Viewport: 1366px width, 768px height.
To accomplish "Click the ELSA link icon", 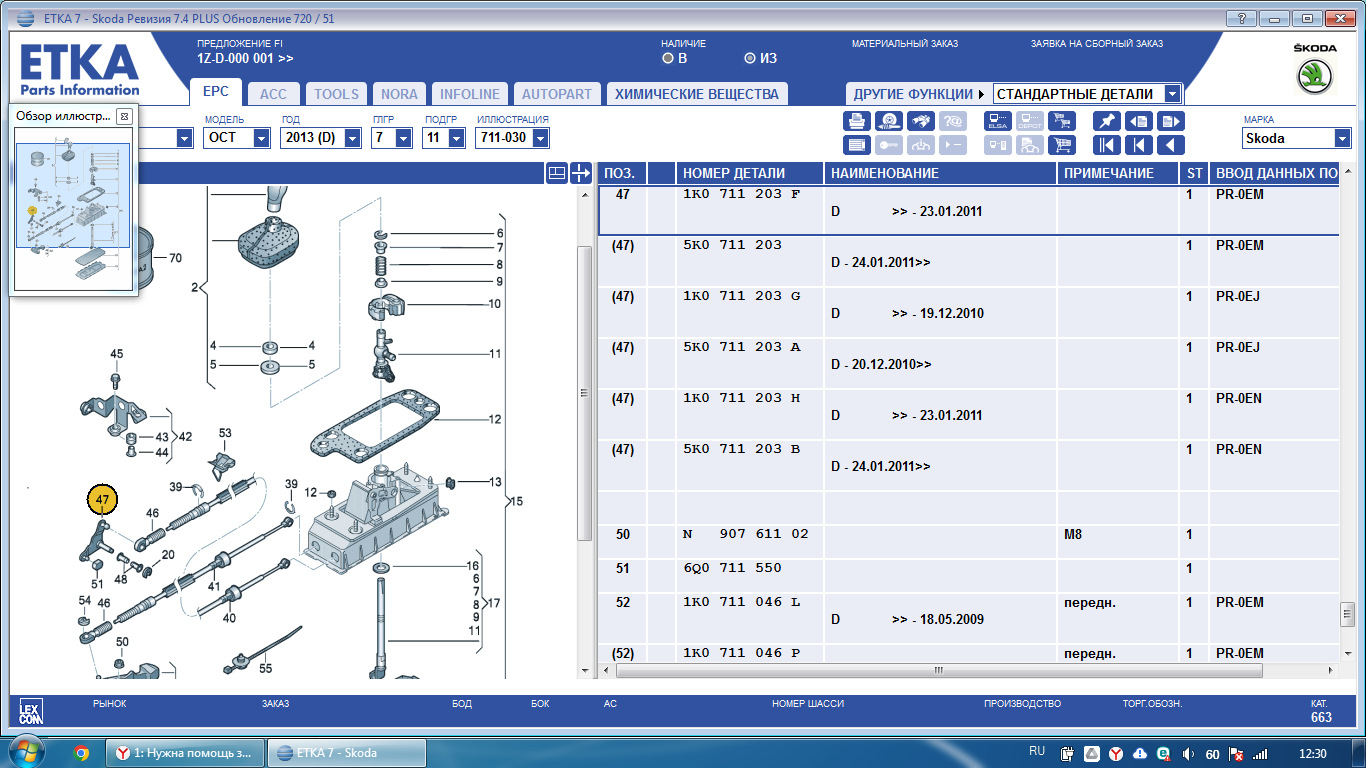I will click(x=998, y=121).
